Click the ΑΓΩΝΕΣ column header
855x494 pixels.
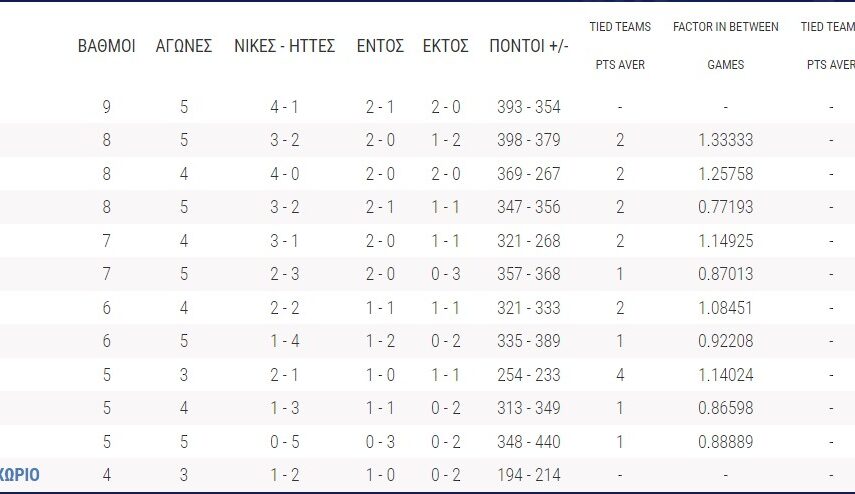[184, 46]
